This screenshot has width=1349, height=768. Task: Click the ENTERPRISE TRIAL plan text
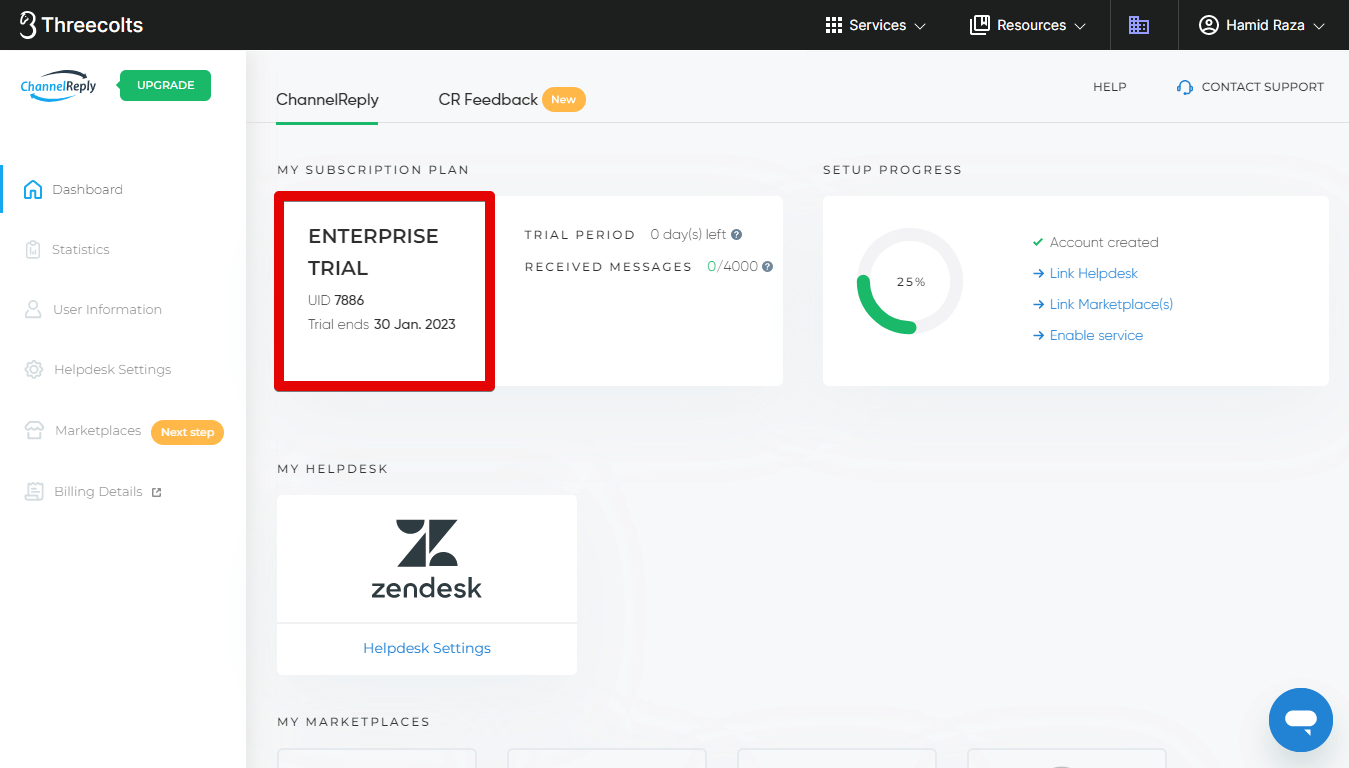pyautogui.click(x=373, y=252)
